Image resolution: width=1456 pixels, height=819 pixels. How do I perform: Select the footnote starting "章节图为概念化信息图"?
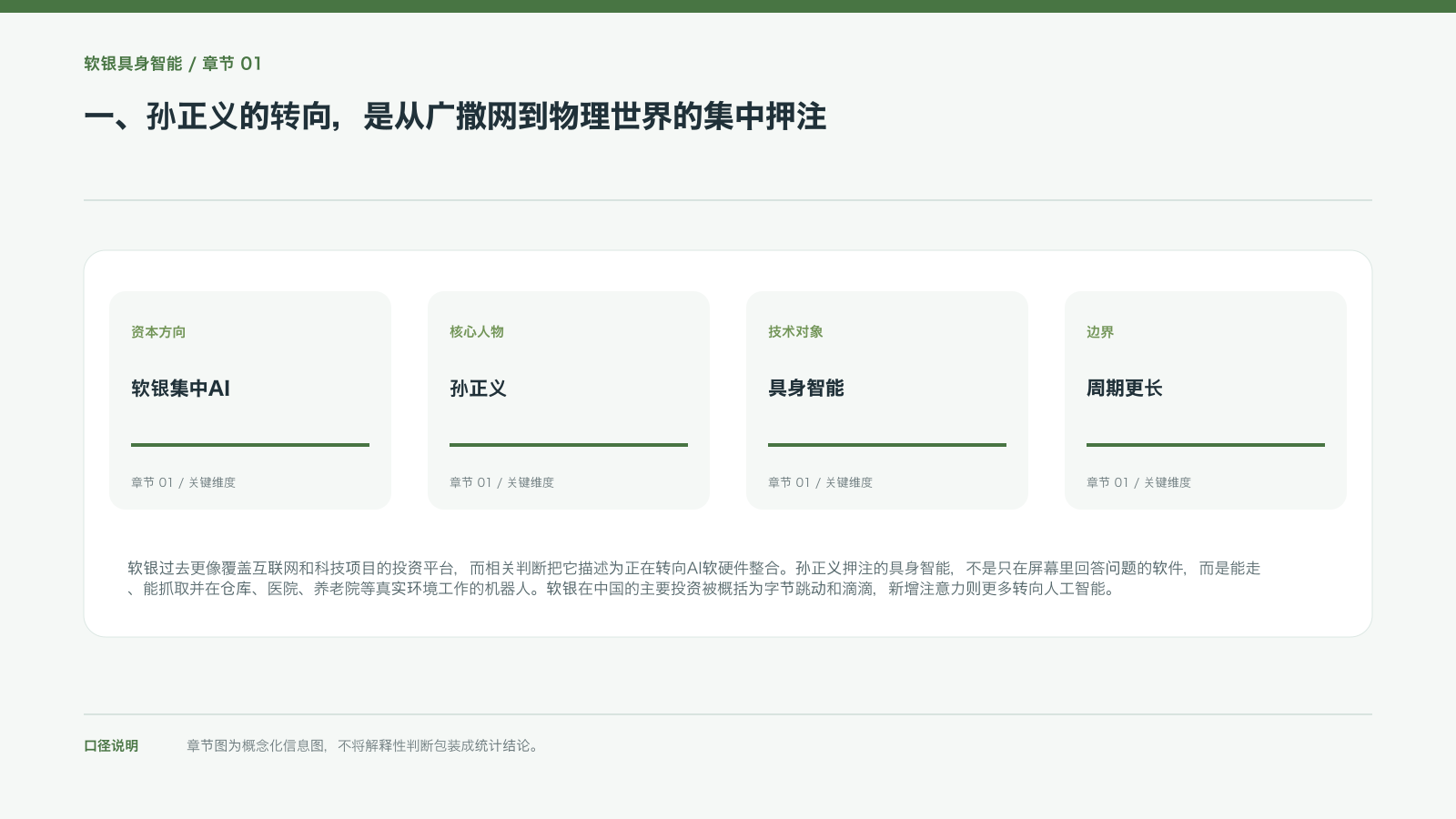[364, 746]
